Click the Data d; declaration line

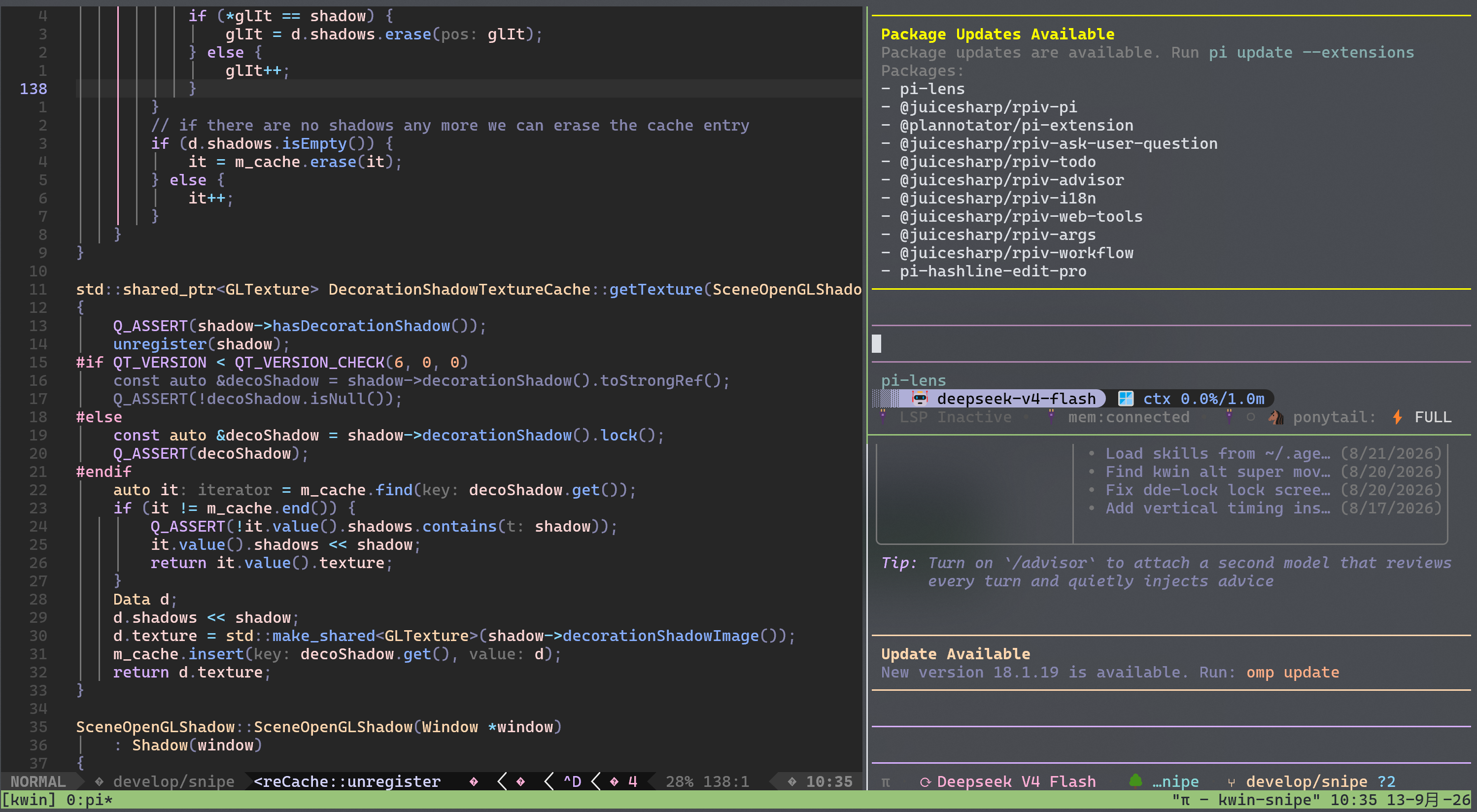tap(145, 599)
